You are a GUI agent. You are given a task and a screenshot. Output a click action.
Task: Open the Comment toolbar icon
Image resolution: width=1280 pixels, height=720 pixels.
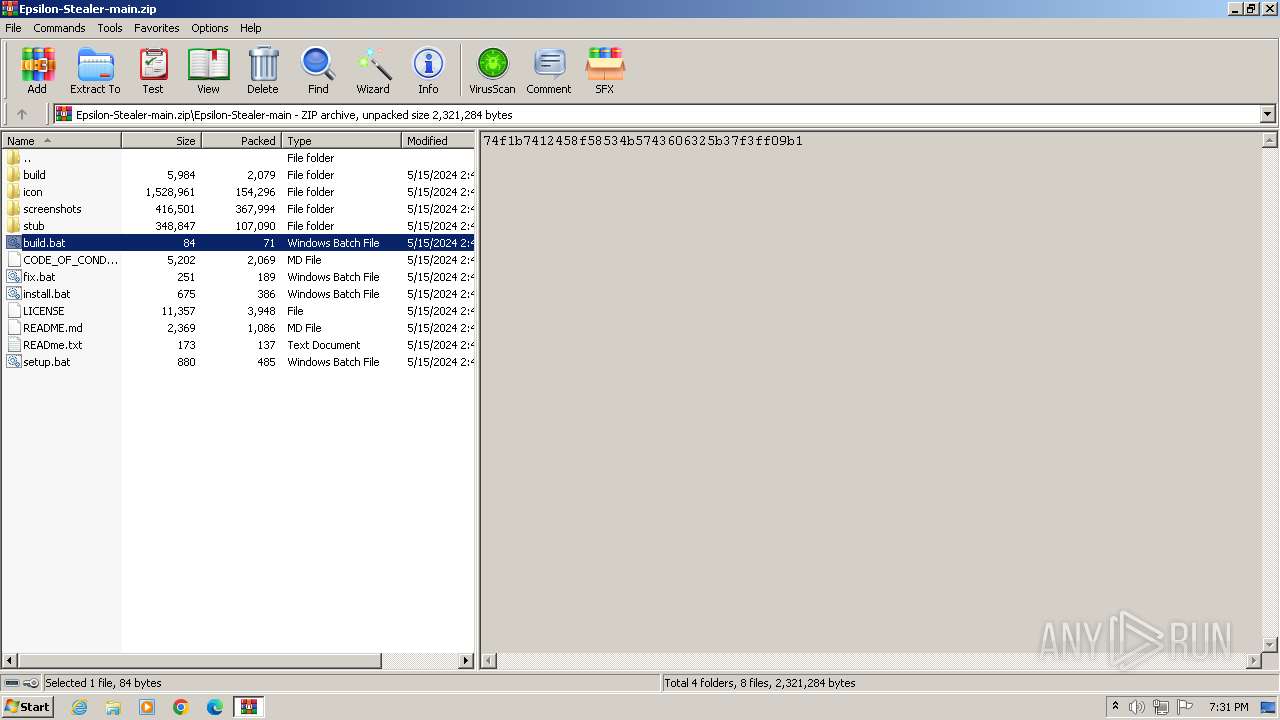[x=549, y=71]
